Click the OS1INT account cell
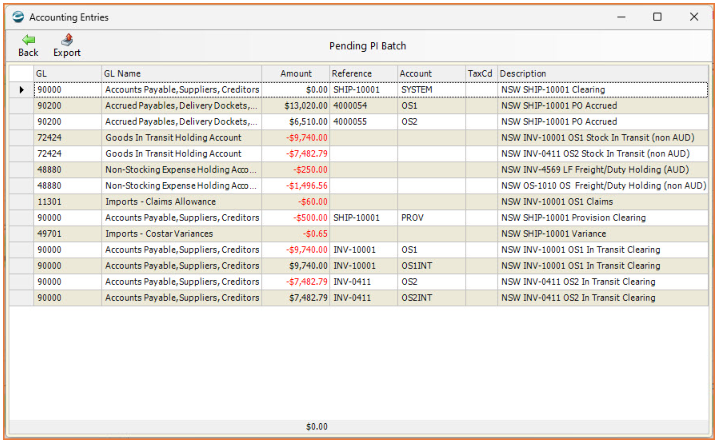This screenshot has height=442, width=717. coord(431,266)
